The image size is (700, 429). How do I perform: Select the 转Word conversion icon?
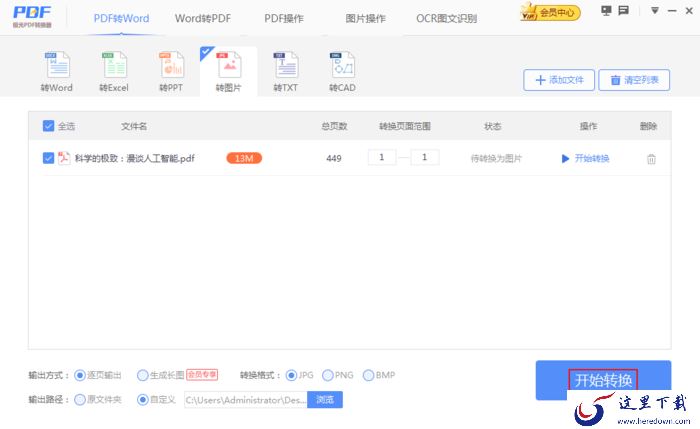click(57, 71)
